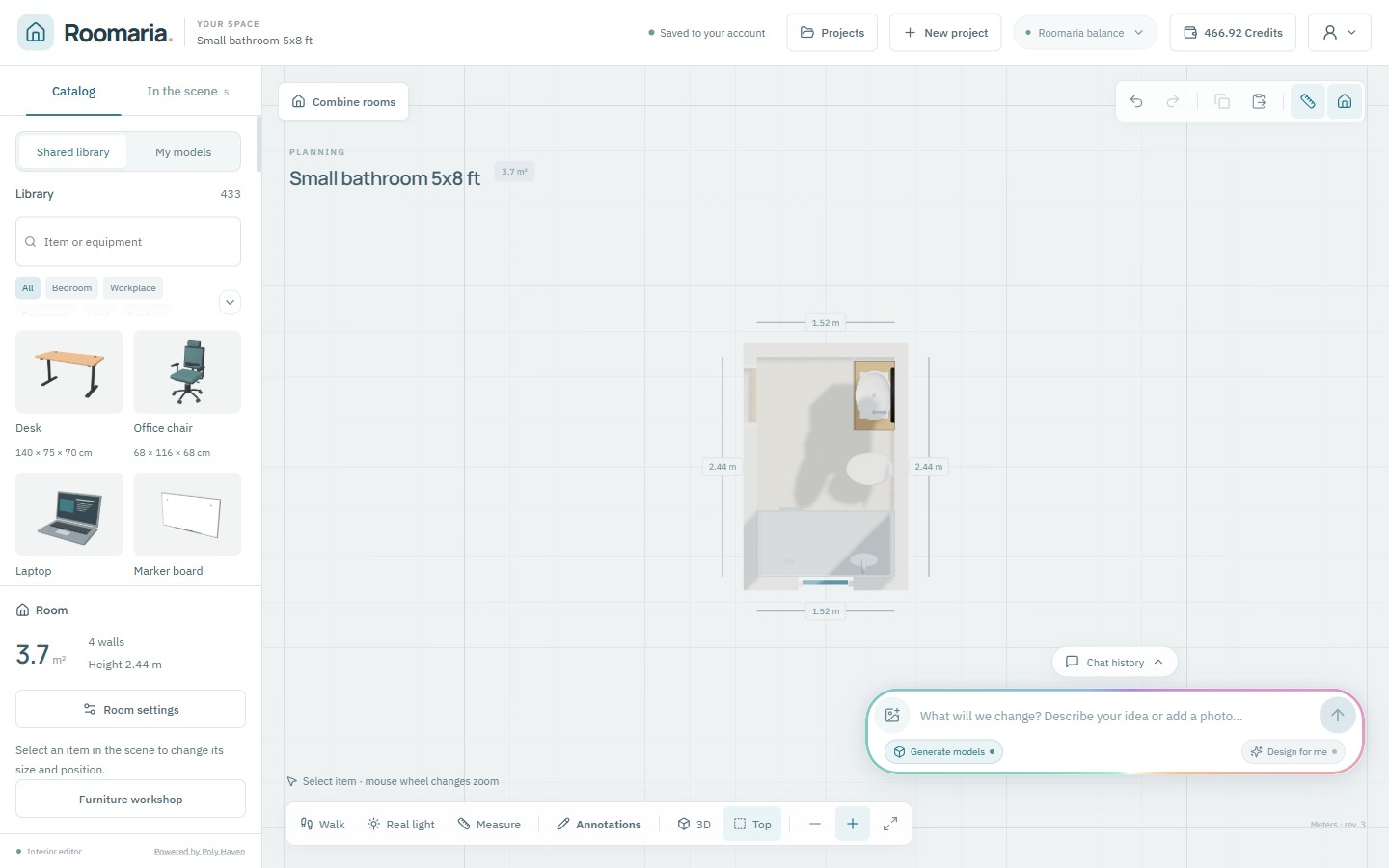
Task: Activate the Measure tool
Action: (x=489, y=825)
